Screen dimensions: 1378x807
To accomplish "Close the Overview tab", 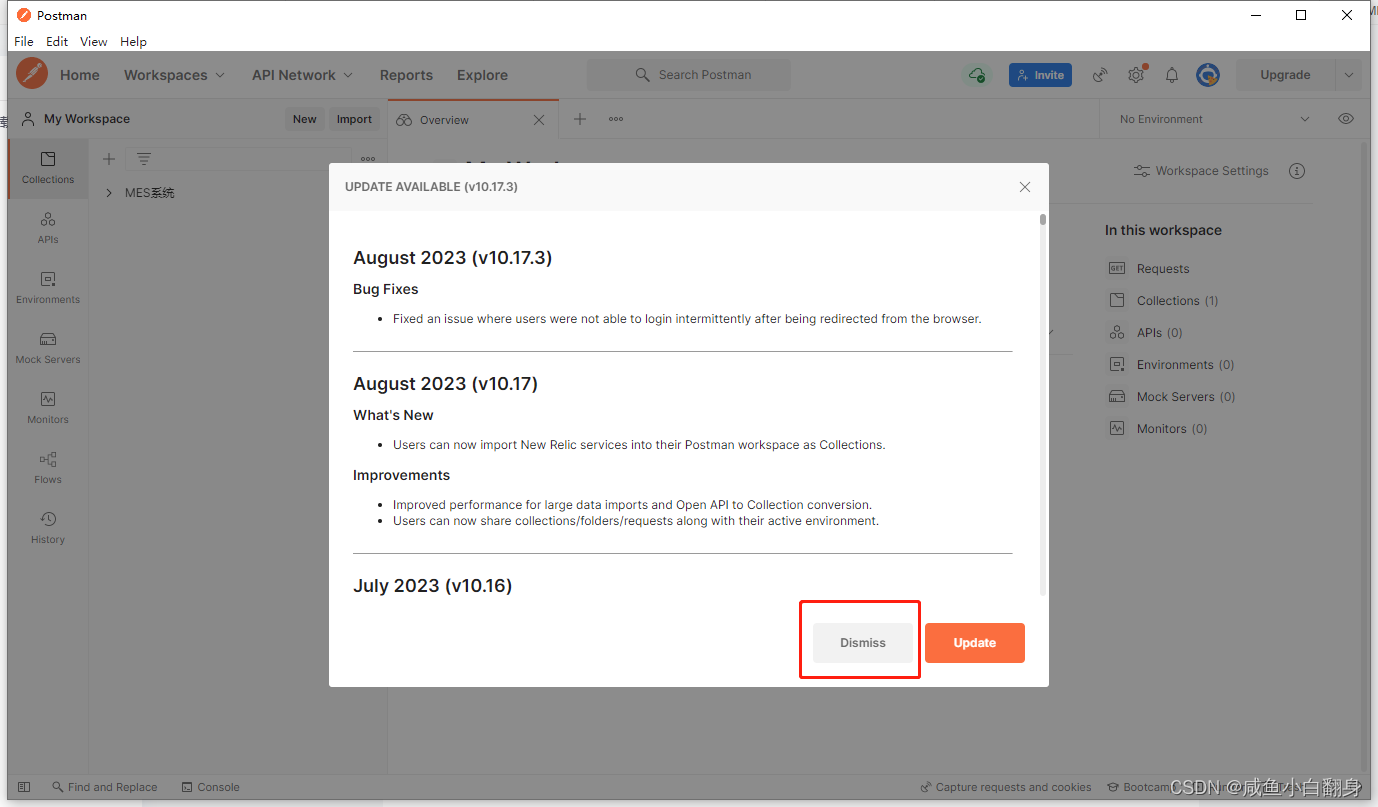I will tap(539, 120).
